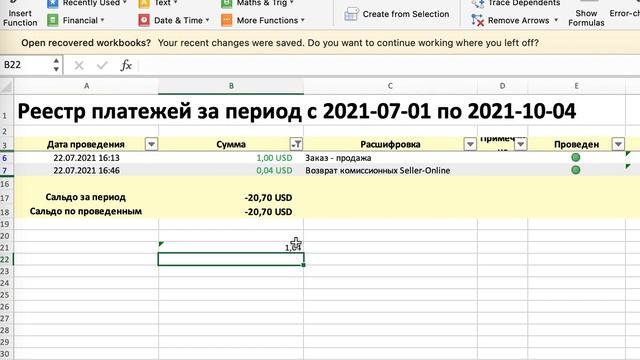Click the Remove Arrows button

click(x=510, y=20)
